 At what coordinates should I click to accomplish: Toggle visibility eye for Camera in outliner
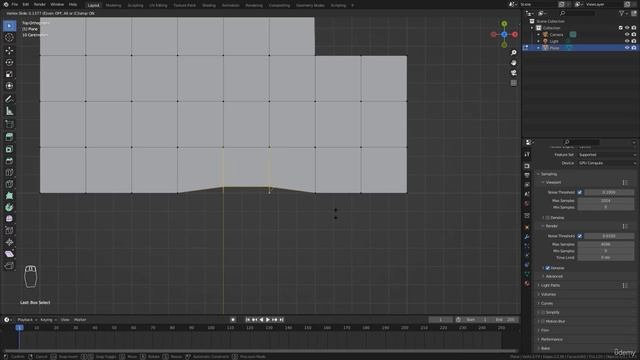(x=627, y=35)
